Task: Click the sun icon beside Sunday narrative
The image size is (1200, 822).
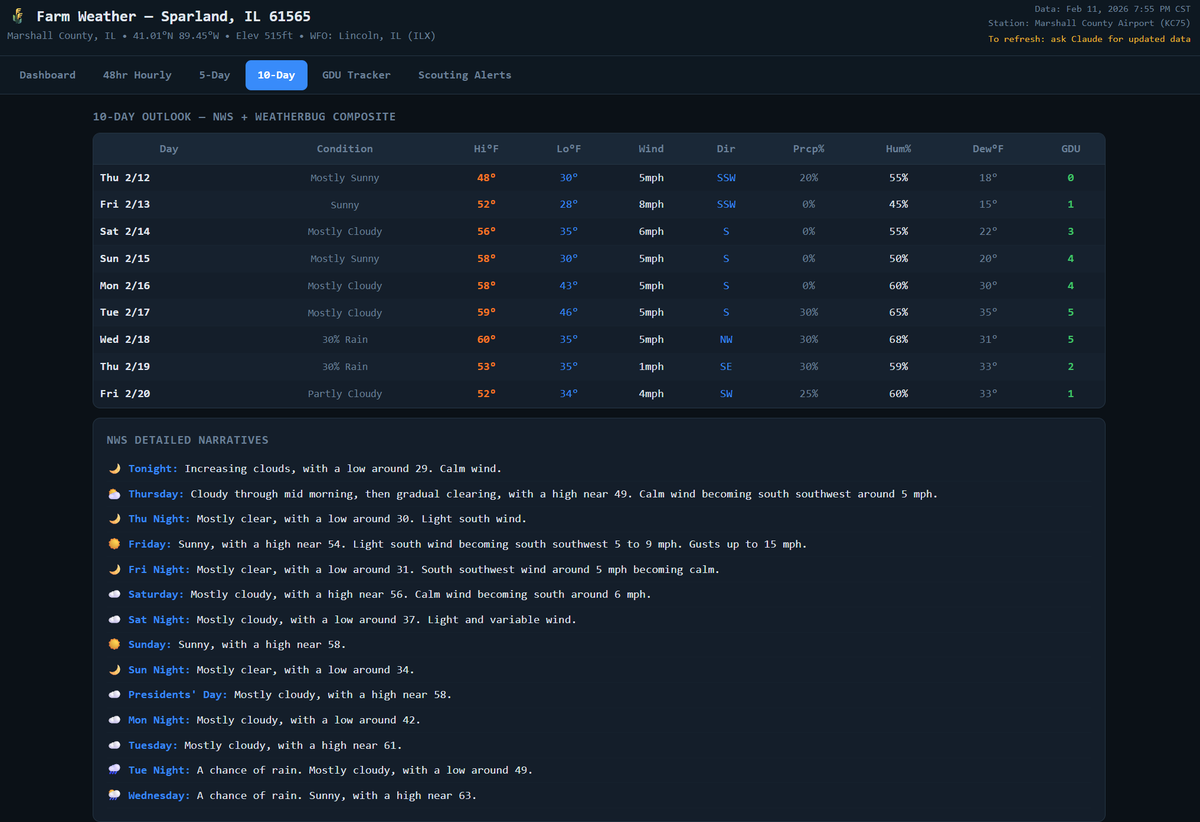Action: (114, 644)
